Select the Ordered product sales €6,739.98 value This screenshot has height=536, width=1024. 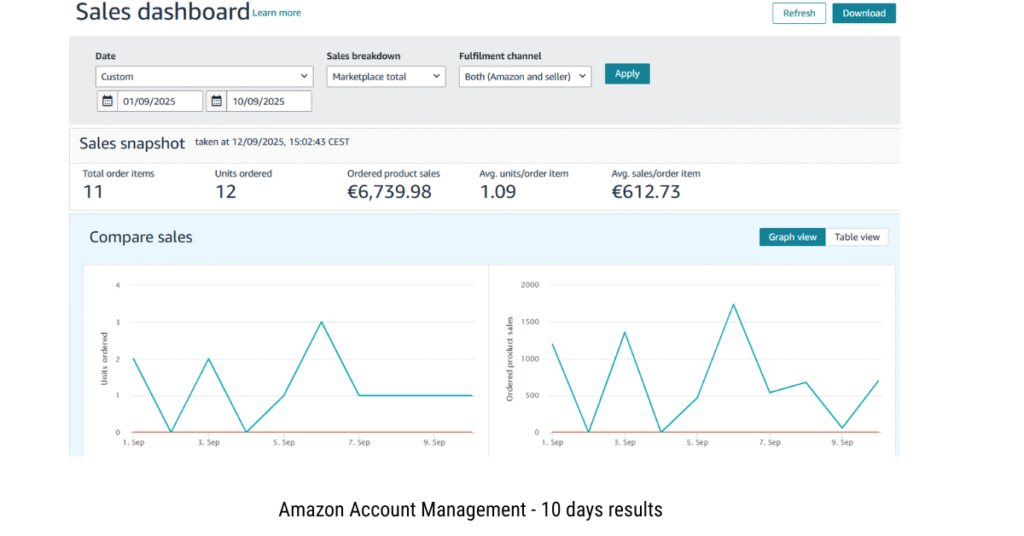(389, 191)
